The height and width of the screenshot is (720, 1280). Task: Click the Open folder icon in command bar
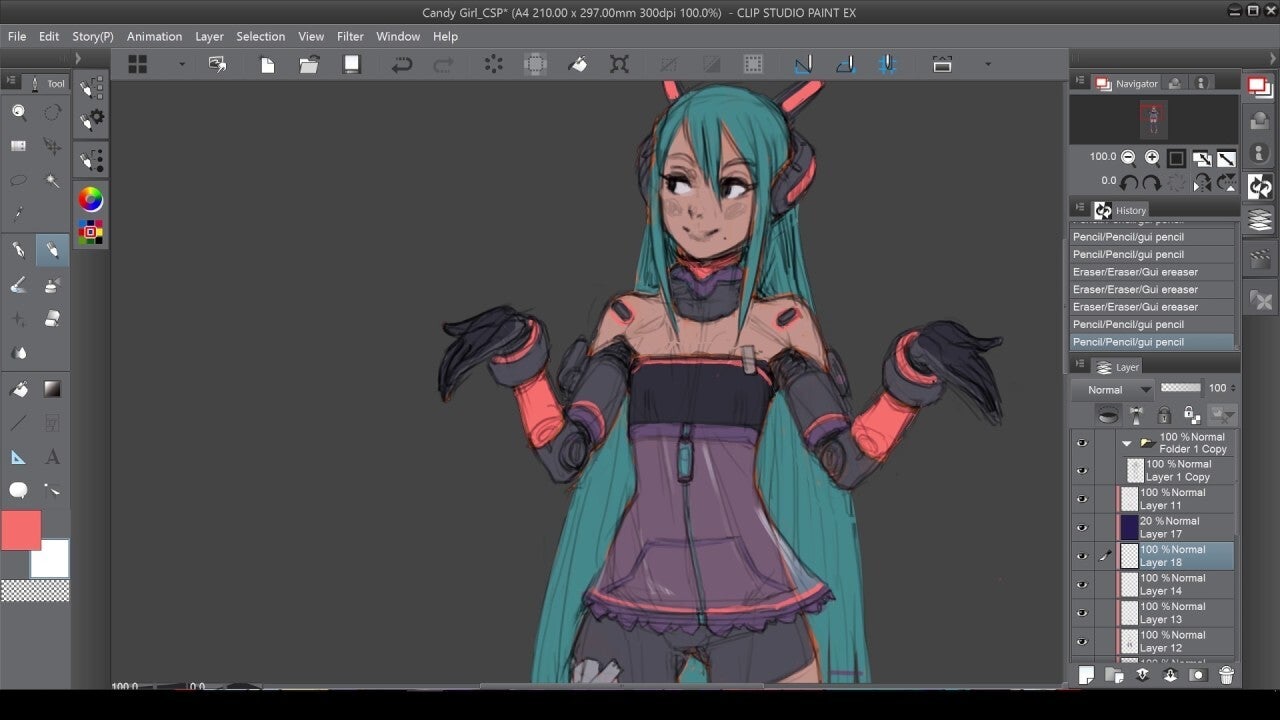coord(309,64)
